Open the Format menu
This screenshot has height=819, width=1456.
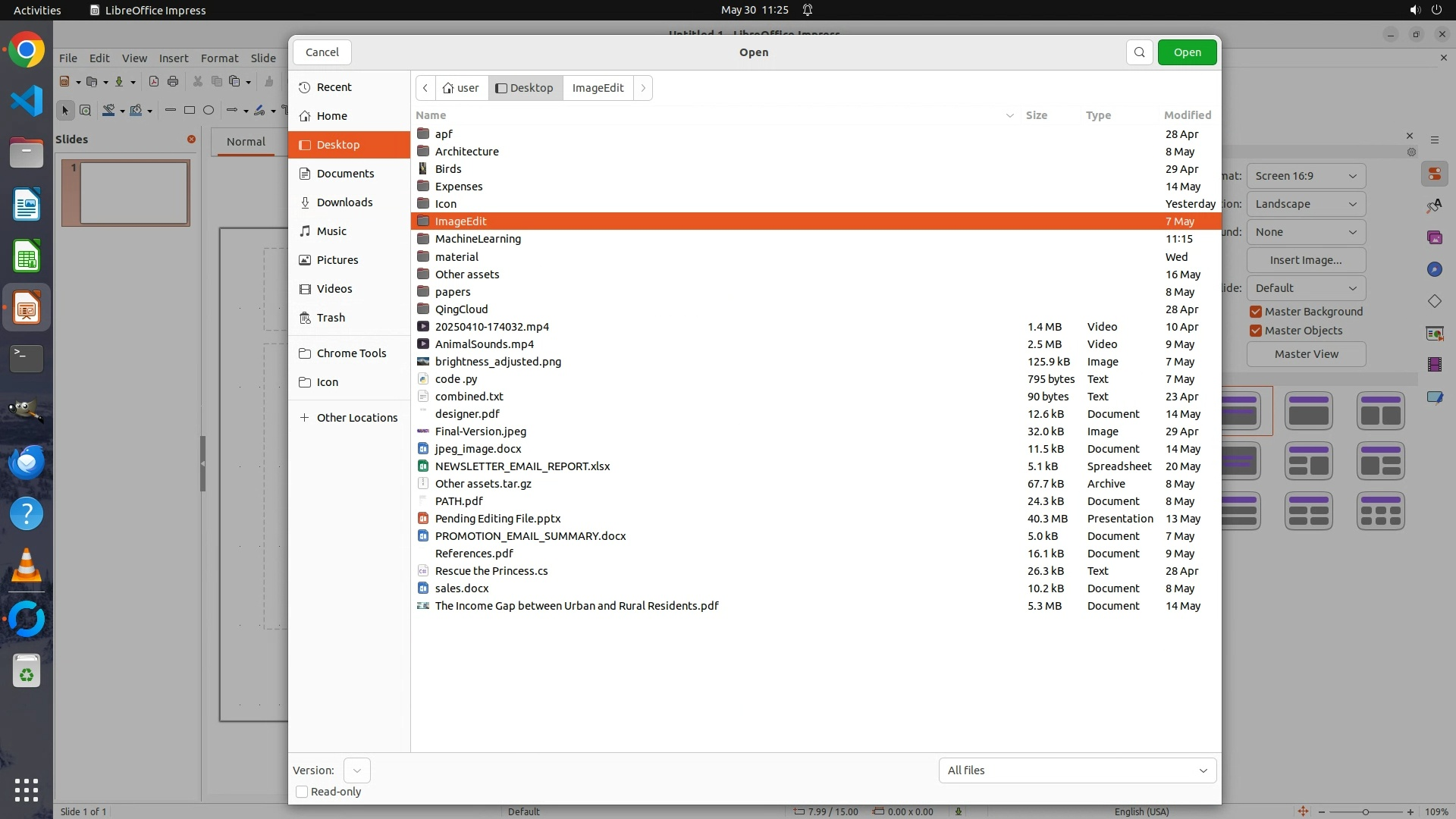pos(219,58)
